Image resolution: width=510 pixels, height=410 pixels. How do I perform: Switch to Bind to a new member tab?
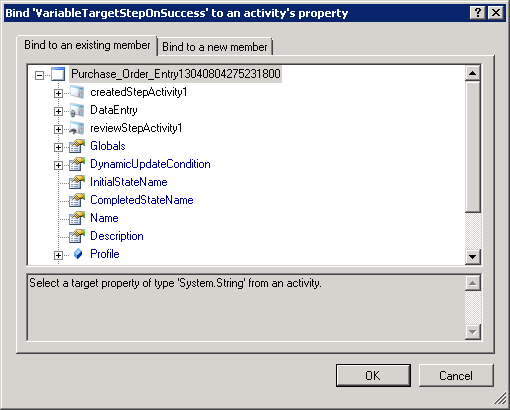click(x=215, y=47)
